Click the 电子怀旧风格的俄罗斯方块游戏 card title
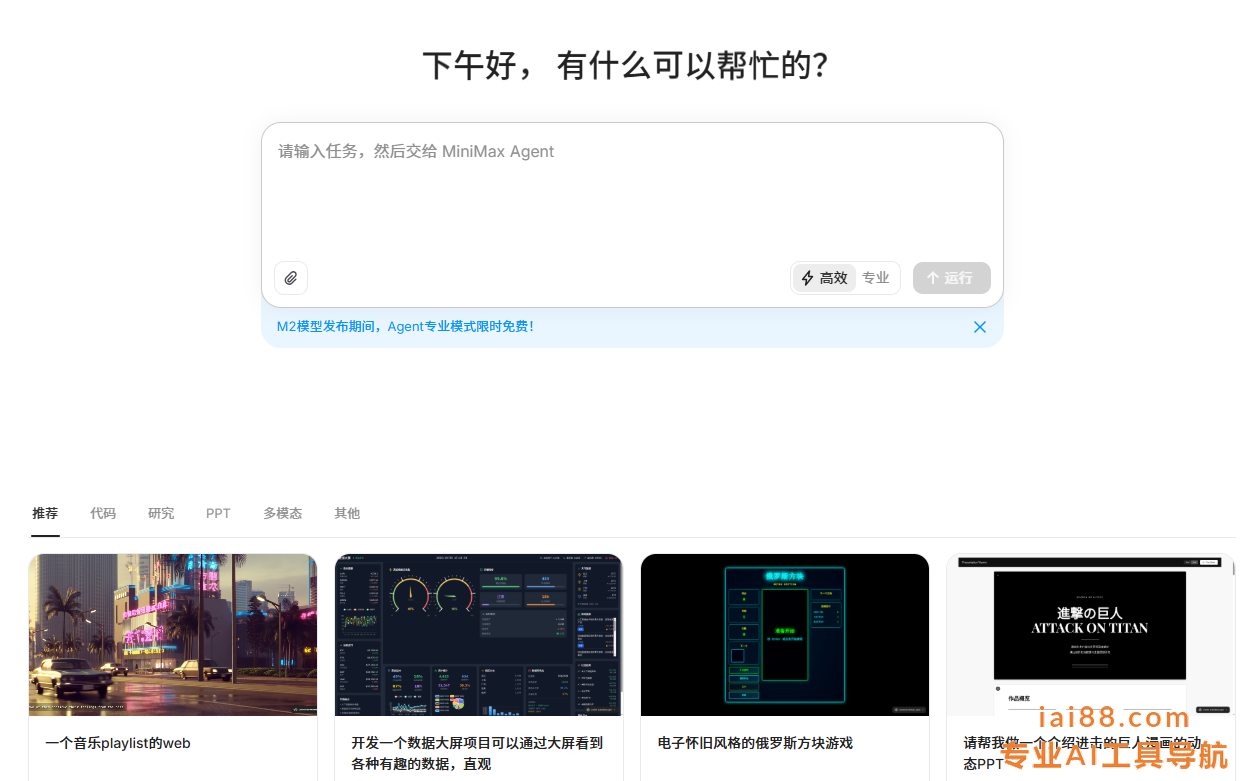 coord(755,743)
